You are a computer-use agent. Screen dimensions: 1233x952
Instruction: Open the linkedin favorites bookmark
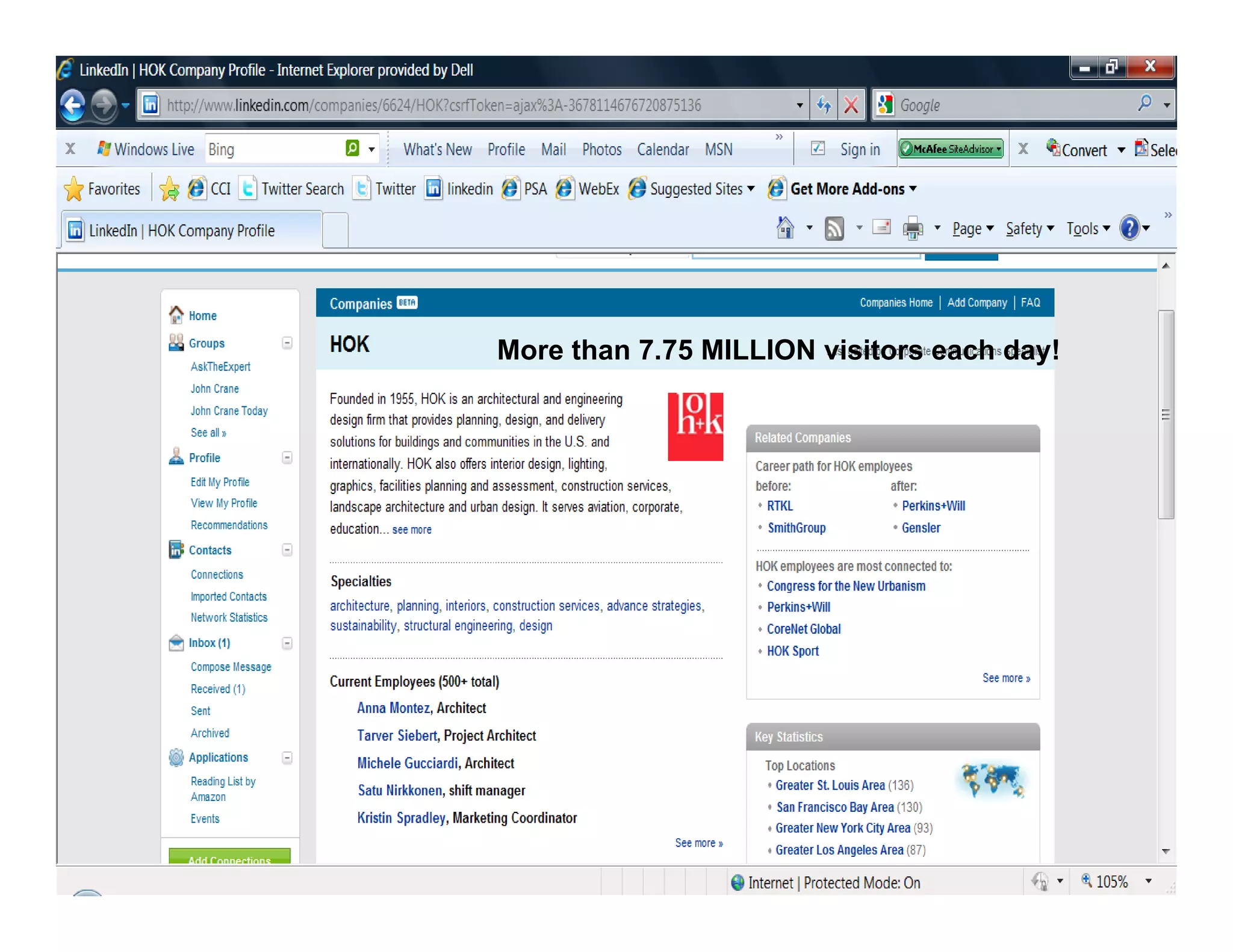(x=459, y=189)
